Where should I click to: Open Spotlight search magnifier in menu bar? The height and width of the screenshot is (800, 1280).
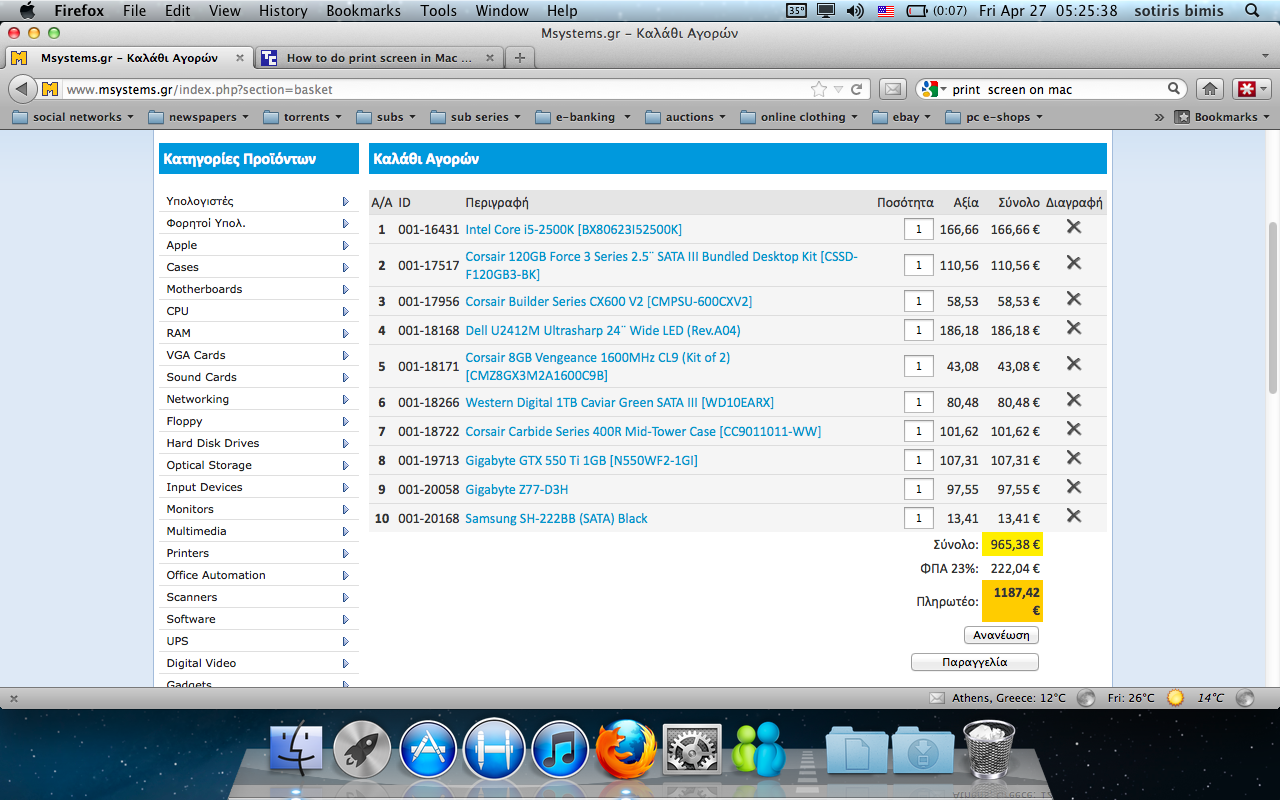point(1252,11)
